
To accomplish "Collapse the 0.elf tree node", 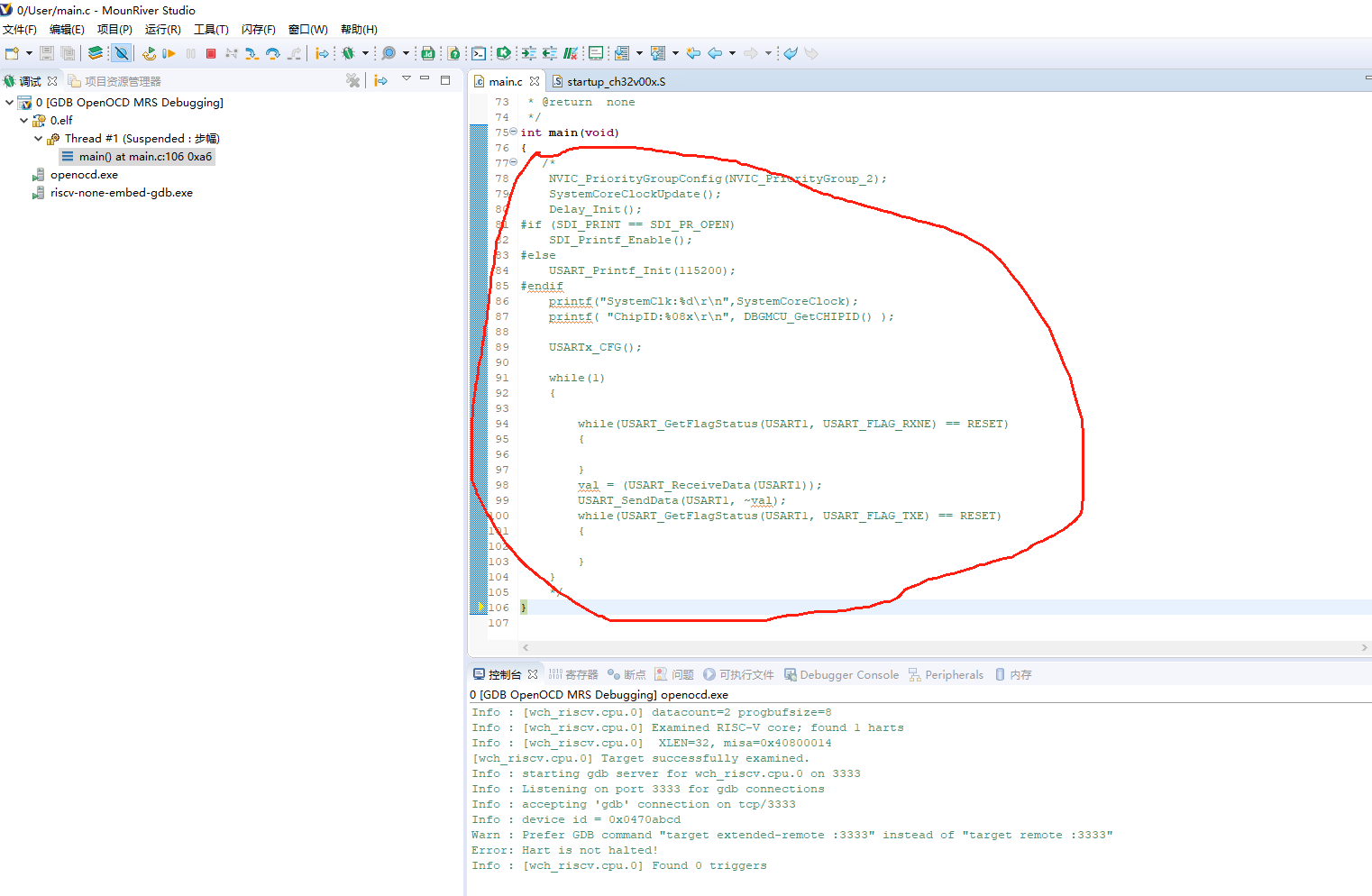I will [24, 120].
